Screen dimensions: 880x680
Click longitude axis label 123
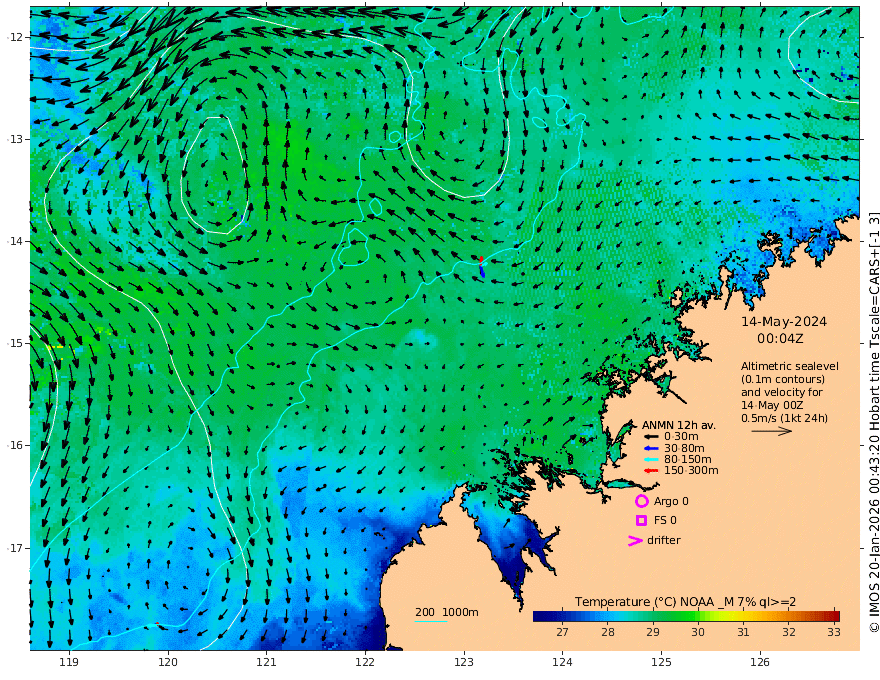(x=464, y=662)
